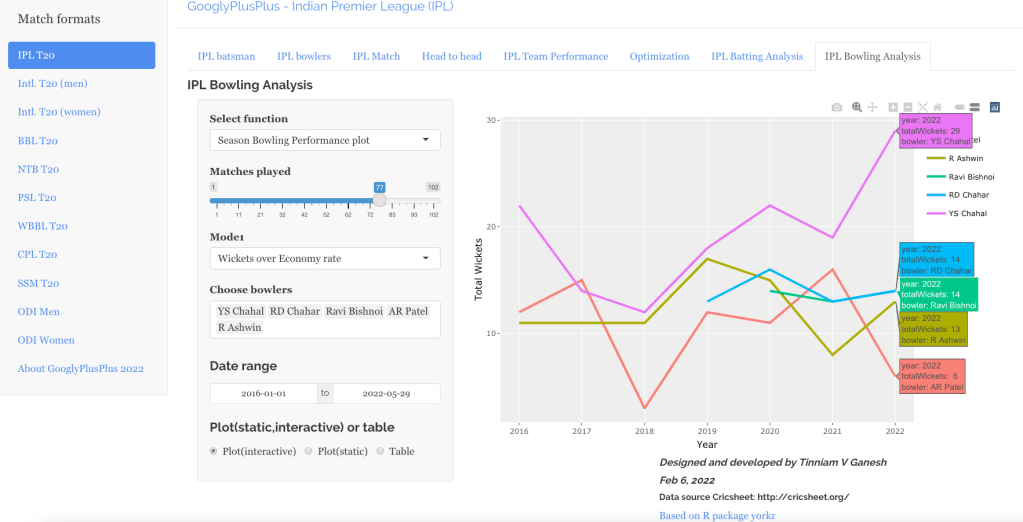Choose the Table radio option
This screenshot has height=522, width=1023.
click(x=380, y=451)
